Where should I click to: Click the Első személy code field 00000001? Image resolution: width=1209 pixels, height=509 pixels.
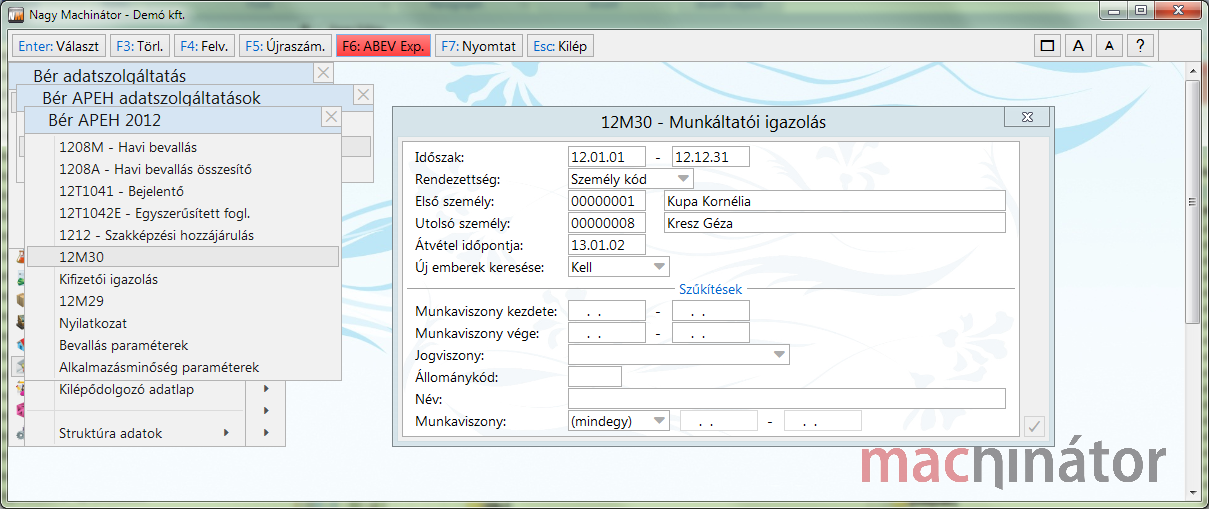tap(606, 201)
